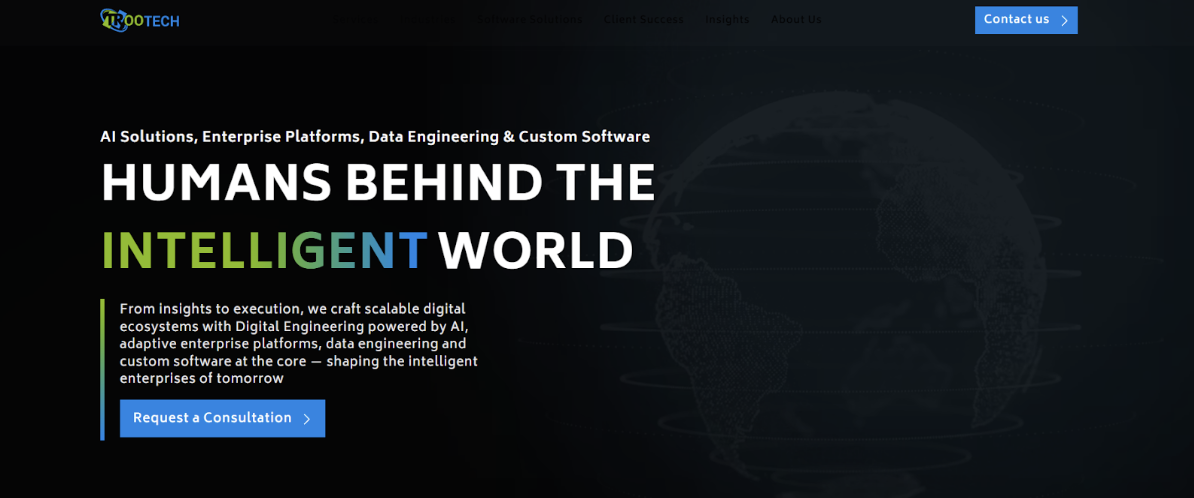Expand the Software Solutions menu
This screenshot has height=498, width=1194.
[x=530, y=20]
